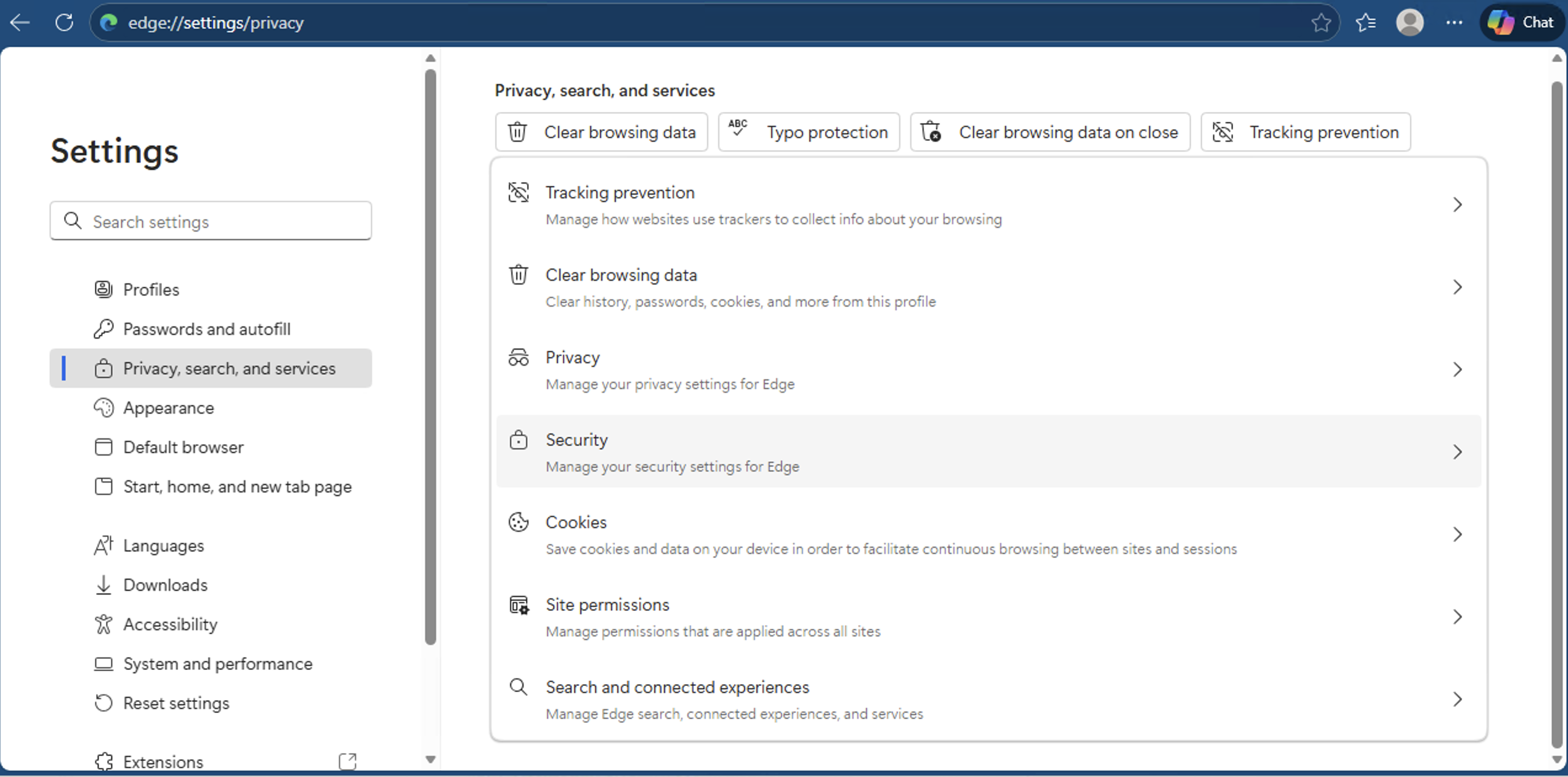The width and height of the screenshot is (1568, 777).
Task: Click the browser back arrow icon
Action: 20,23
